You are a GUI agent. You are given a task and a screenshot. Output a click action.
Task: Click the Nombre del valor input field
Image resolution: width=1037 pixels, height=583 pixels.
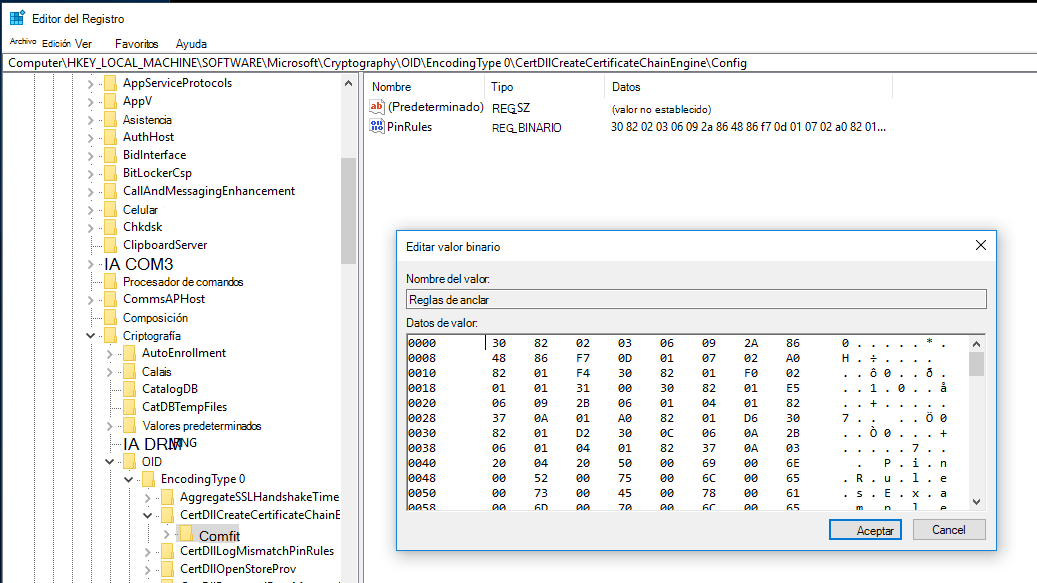coord(696,299)
